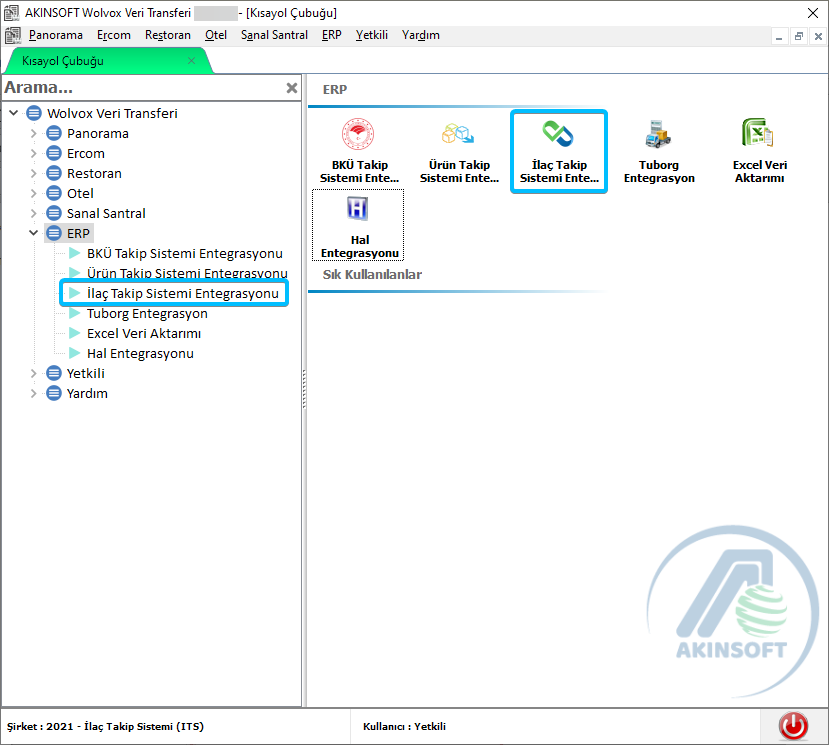Restore the inner child window
This screenshot has width=829, height=745.
[799, 36]
